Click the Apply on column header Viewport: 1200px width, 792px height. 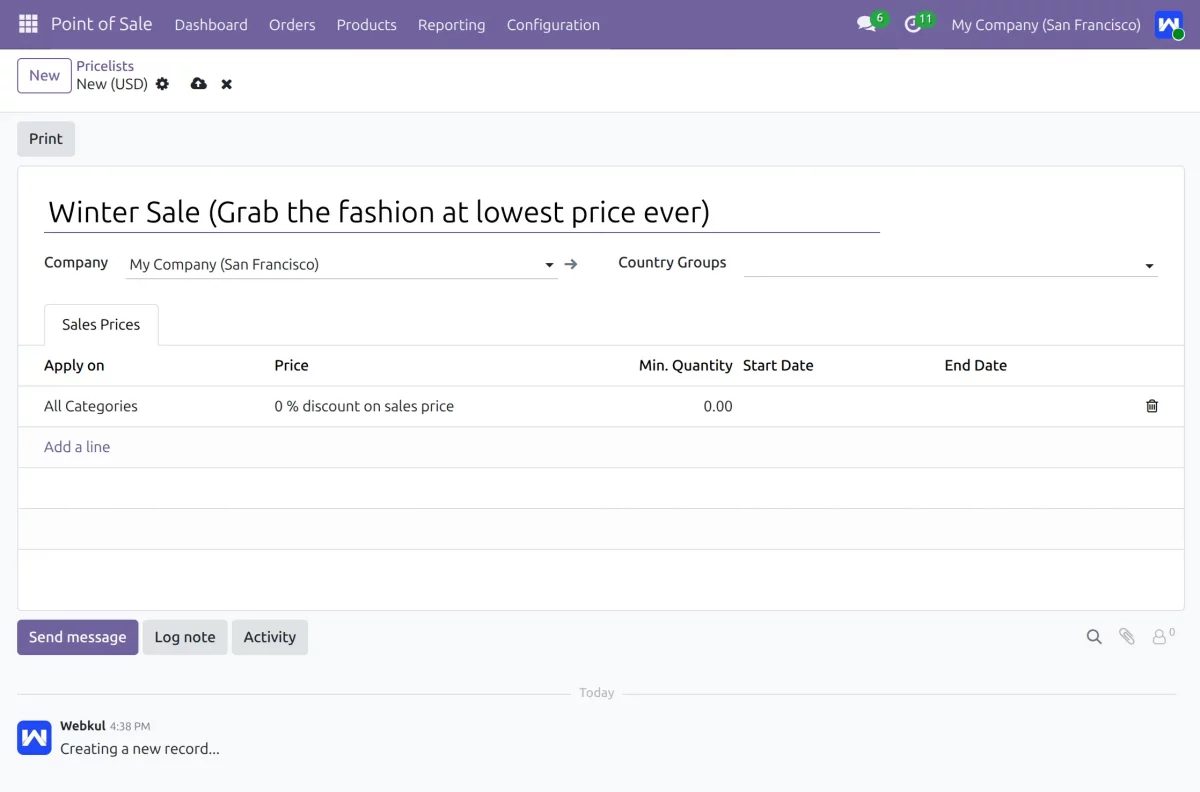coord(74,366)
